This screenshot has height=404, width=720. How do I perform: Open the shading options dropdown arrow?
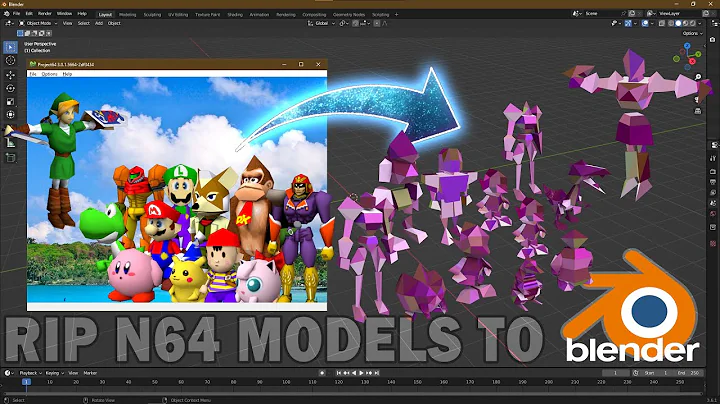point(699,23)
